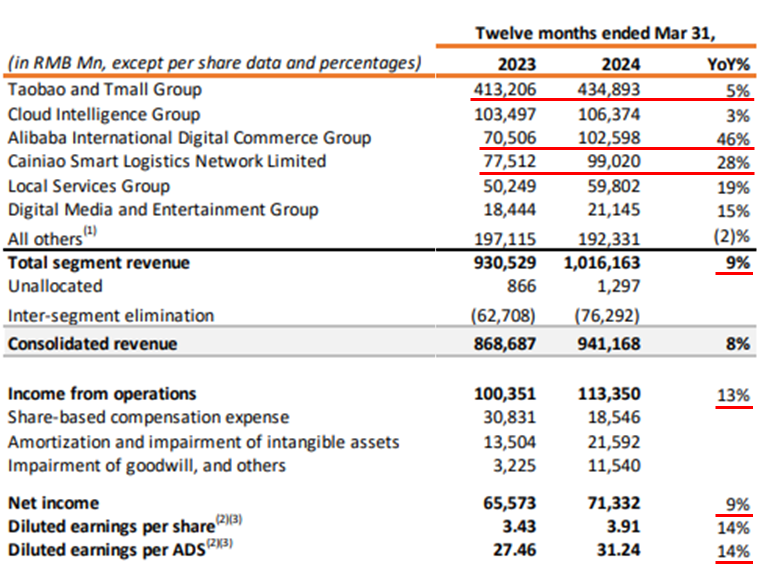Click the 13% growth figure

[x=733, y=395]
